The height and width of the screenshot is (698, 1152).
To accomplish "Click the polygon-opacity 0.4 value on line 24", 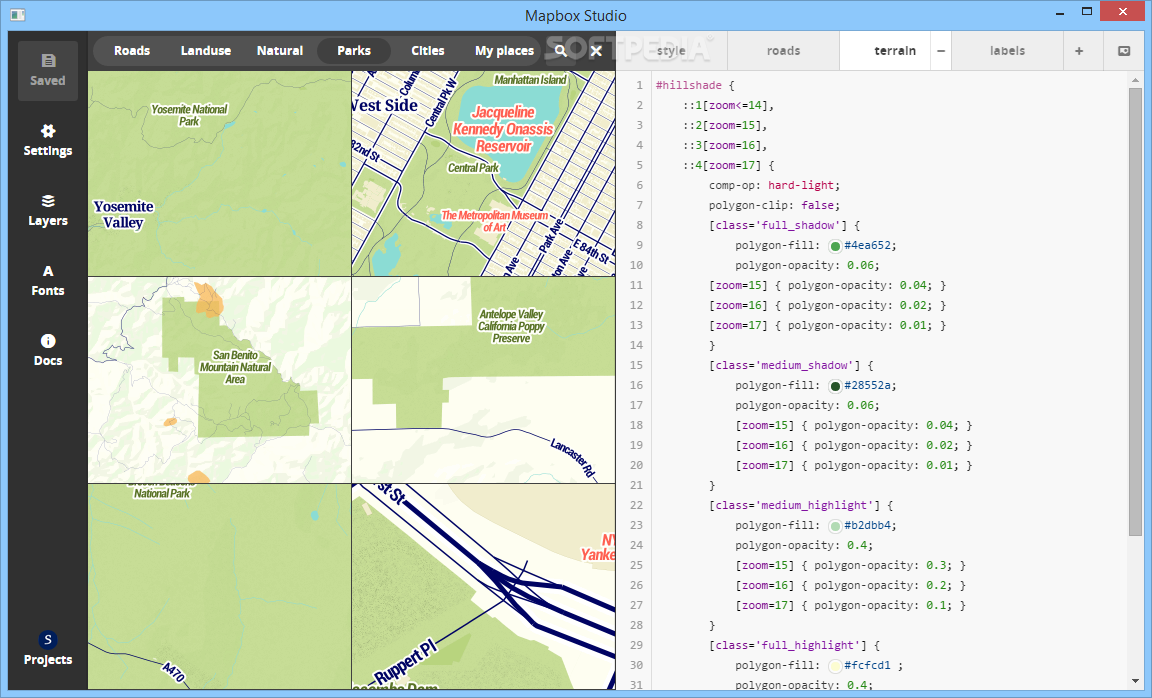I will point(856,545).
